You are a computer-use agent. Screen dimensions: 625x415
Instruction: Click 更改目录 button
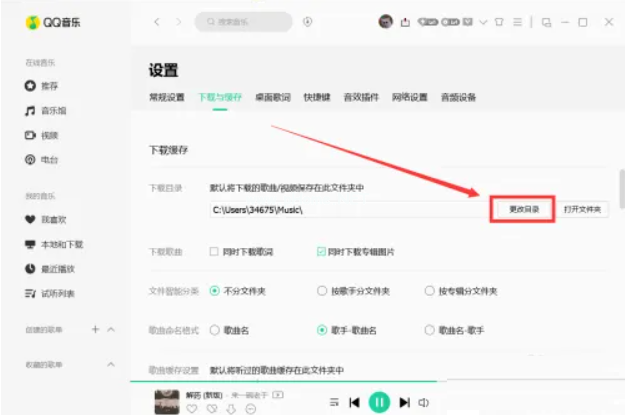click(x=523, y=209)
